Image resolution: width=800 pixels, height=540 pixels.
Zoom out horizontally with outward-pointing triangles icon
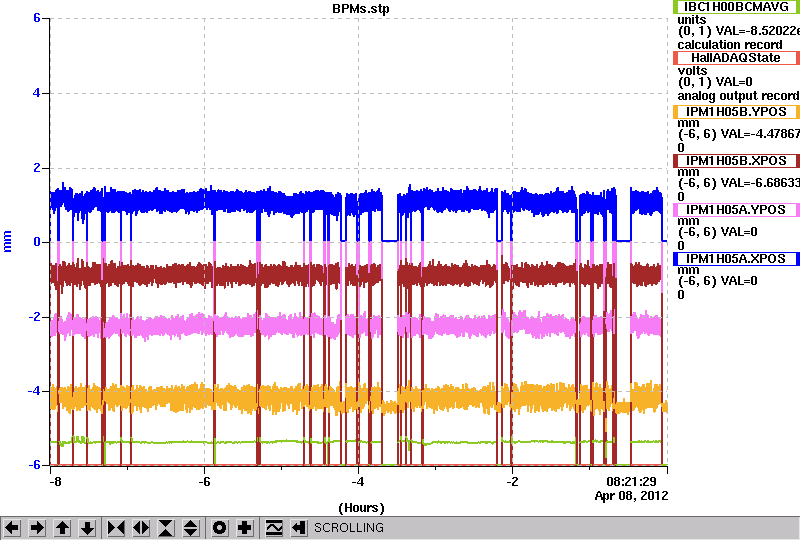pos(141,528)
